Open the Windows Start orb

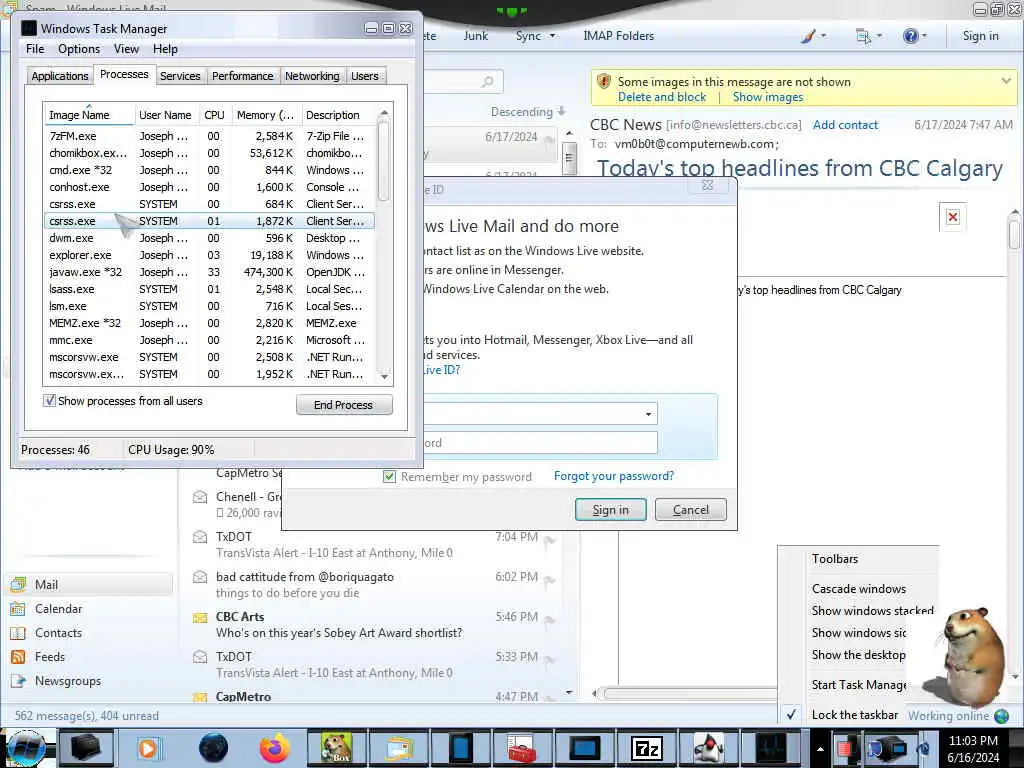pos(26,748)
